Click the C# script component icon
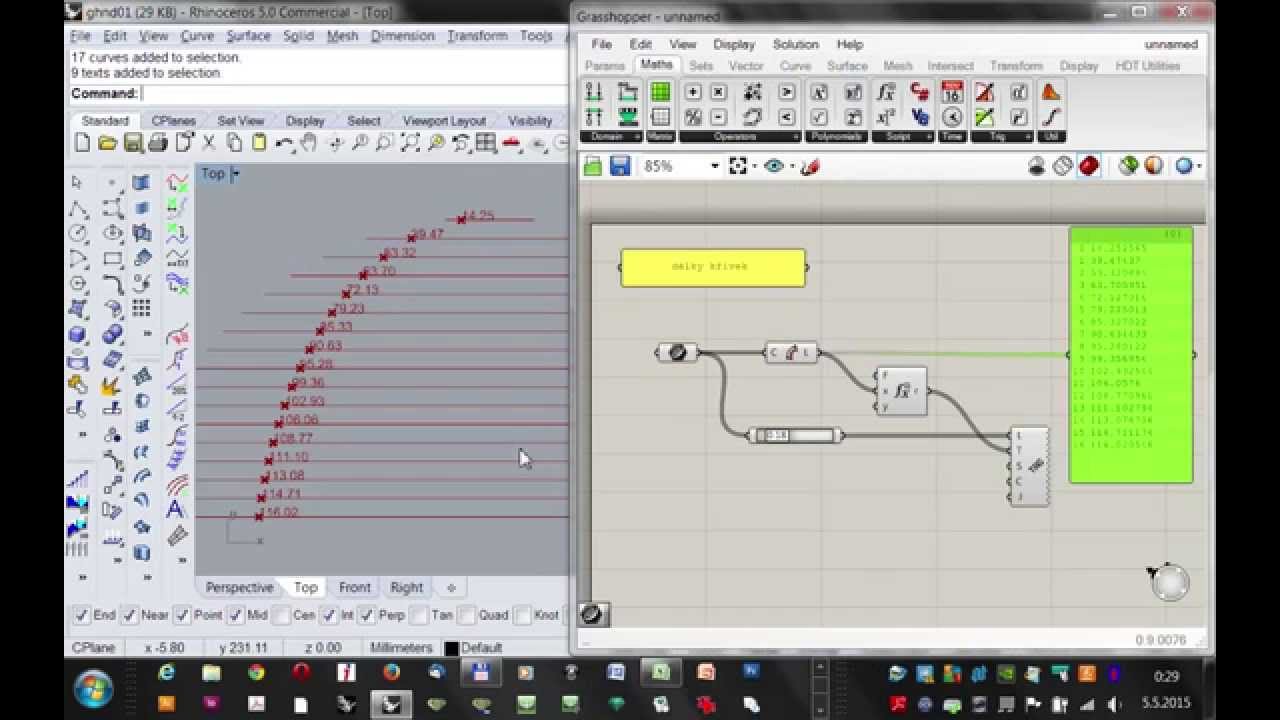This screenshot has height=720, width=1280. coord(920,92)
